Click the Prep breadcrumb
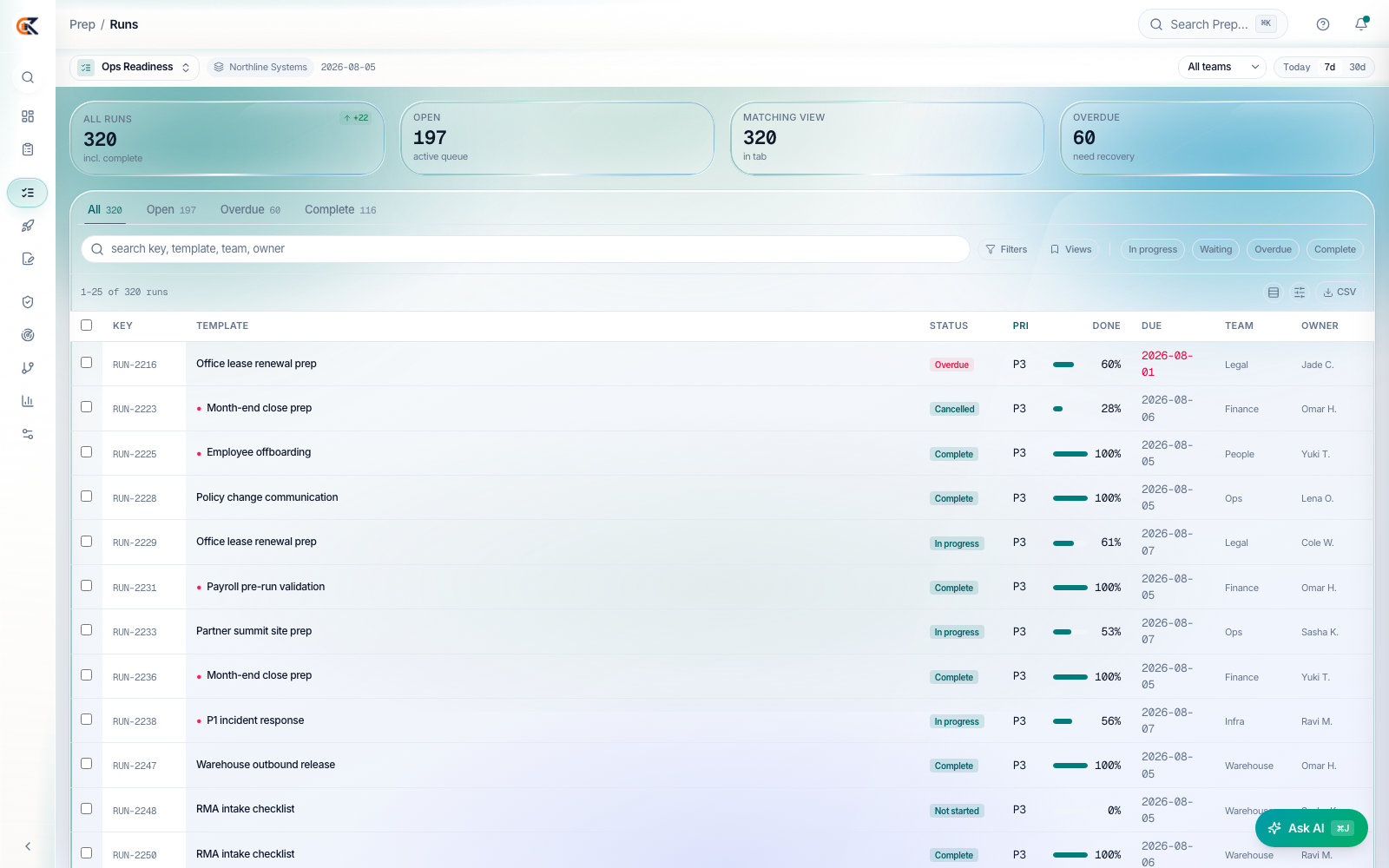The image size is (1389, 868). 82,24
